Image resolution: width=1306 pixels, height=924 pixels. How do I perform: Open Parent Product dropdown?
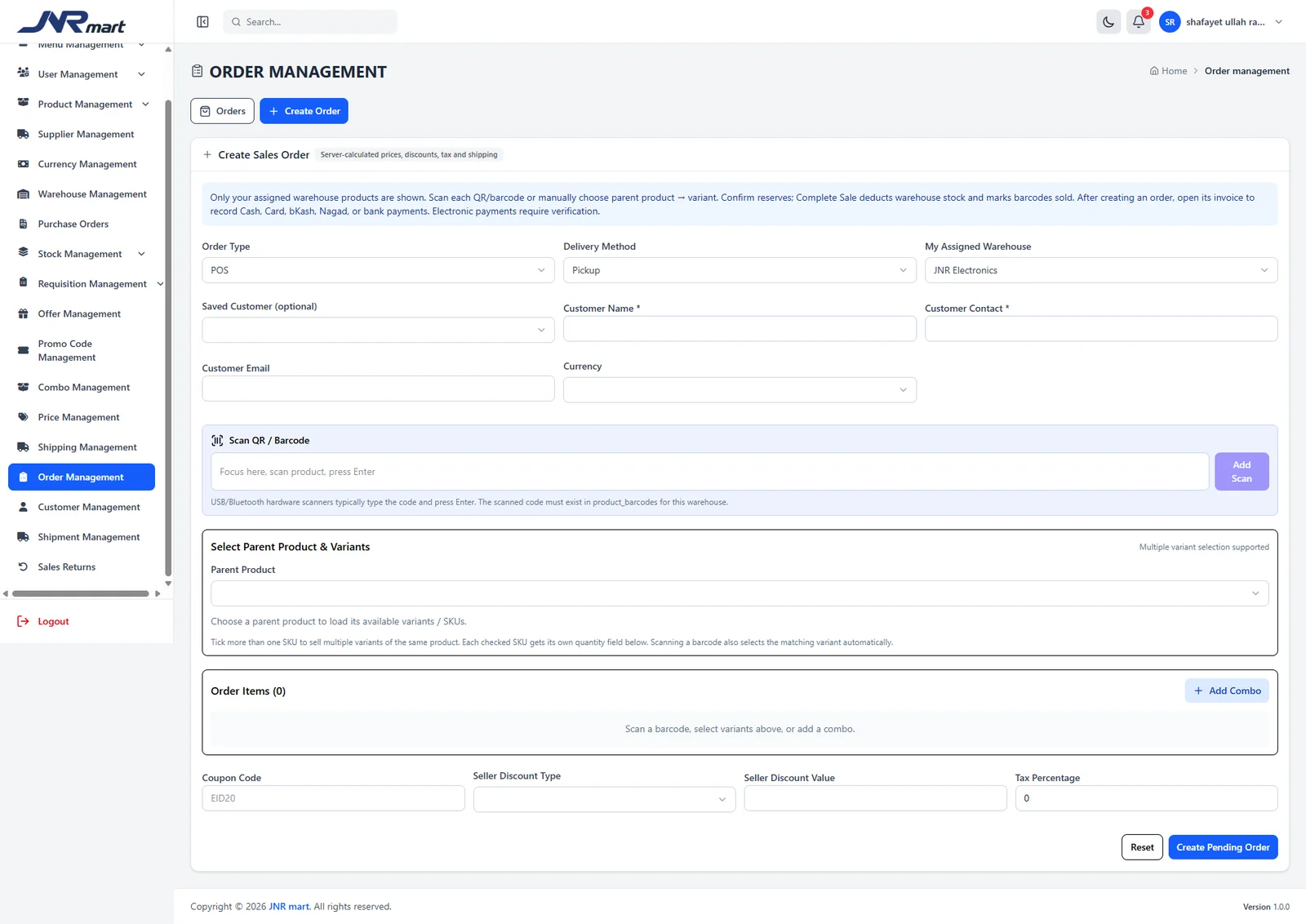[740, 593]
